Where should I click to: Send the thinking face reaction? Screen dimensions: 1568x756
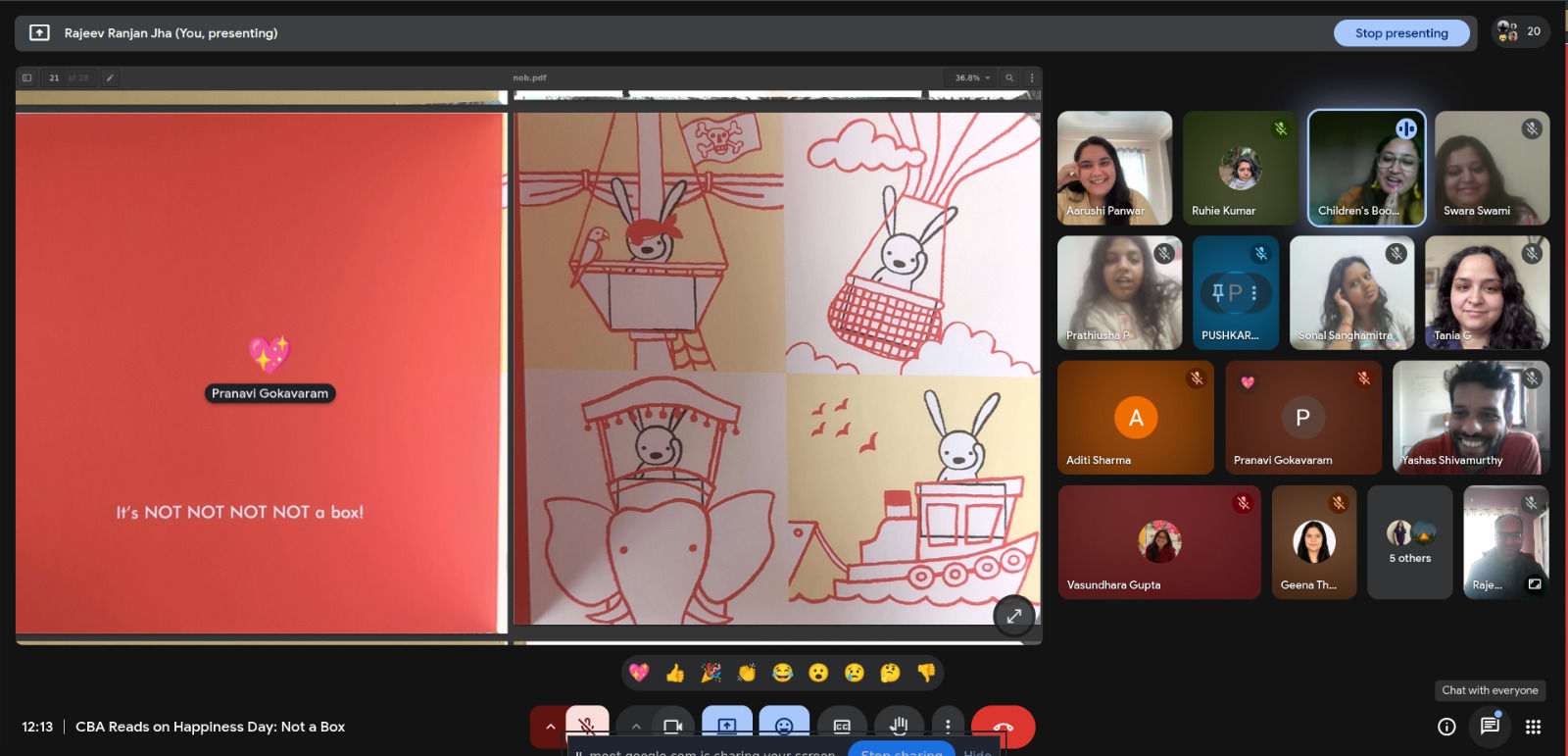(890, 673)
